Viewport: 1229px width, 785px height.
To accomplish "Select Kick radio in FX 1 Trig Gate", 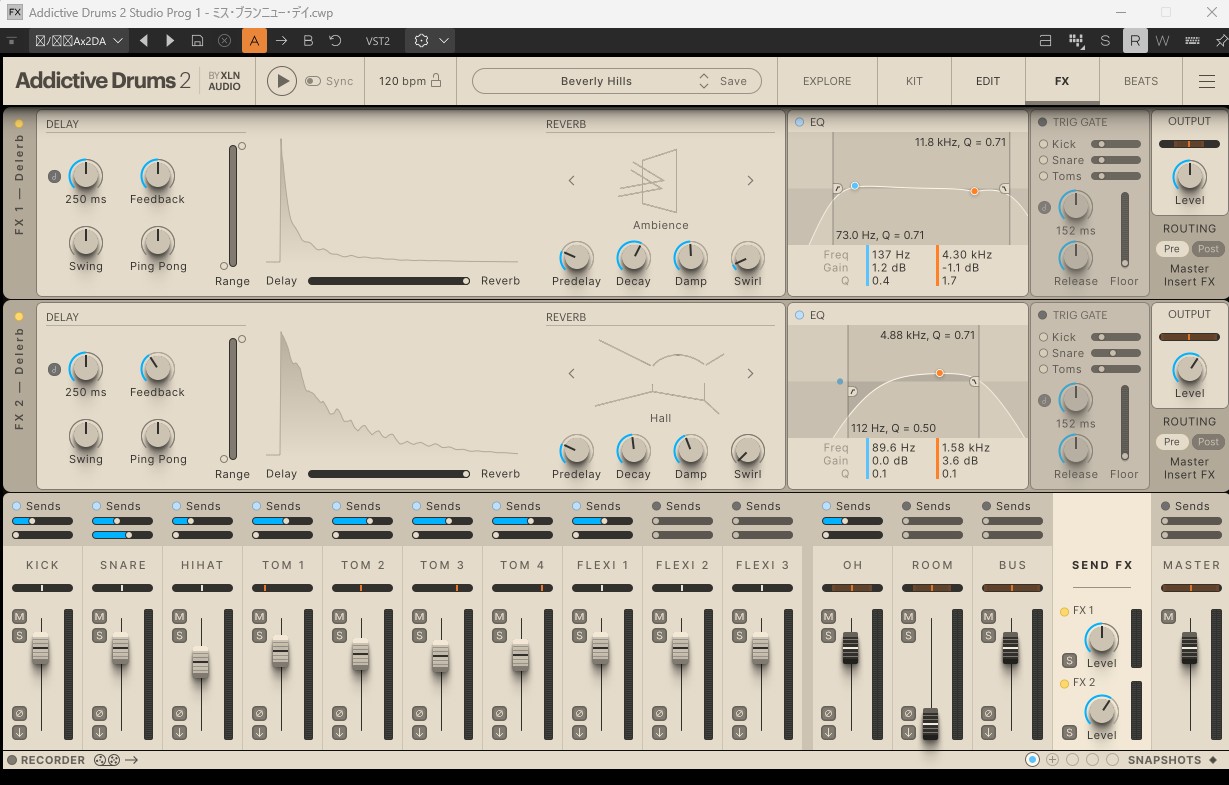I will click(x=1044, y=144).
